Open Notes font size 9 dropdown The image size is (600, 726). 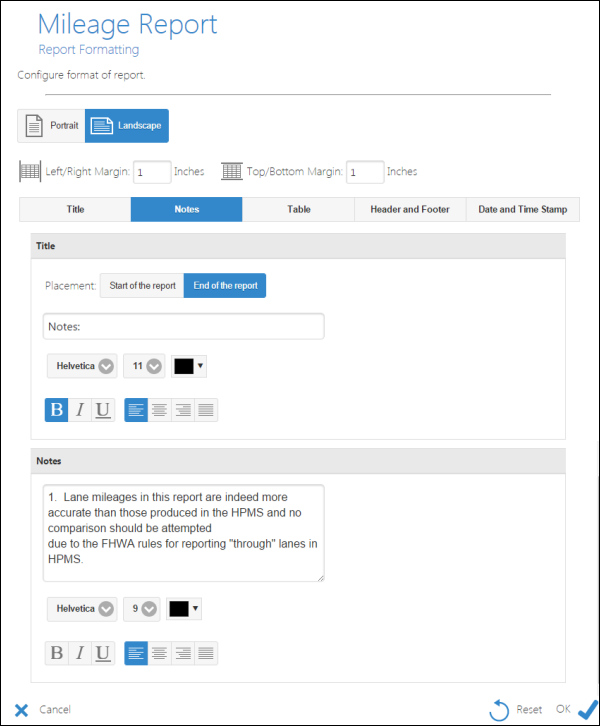(x=141, y=608)
